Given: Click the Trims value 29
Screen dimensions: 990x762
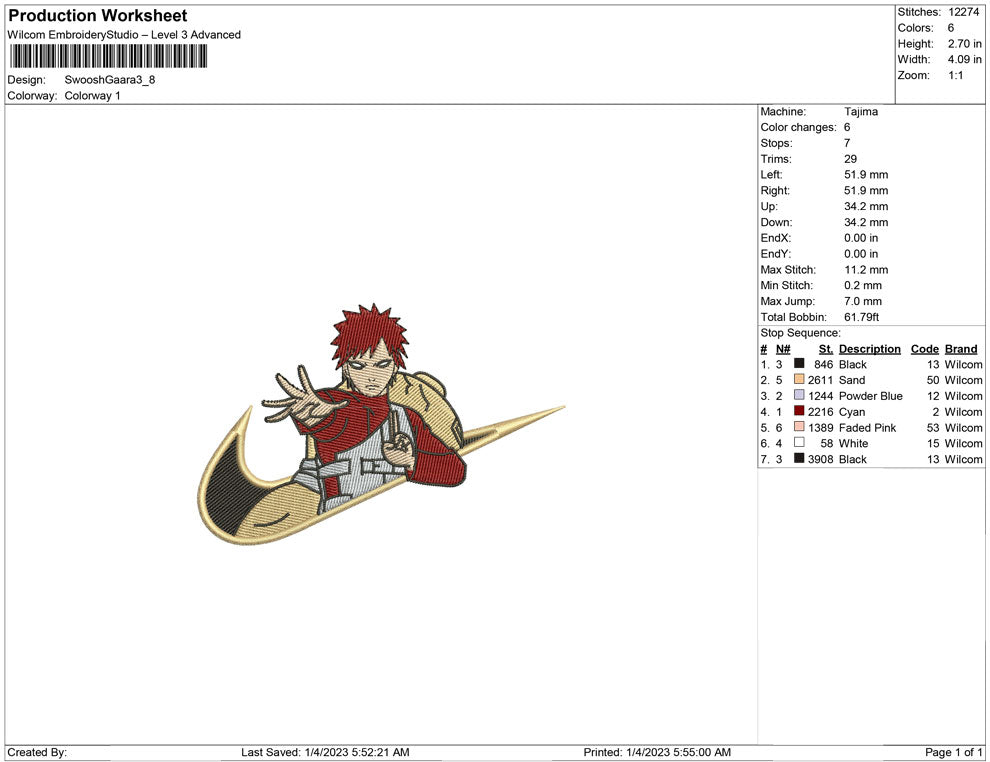Looking at the screenshot, I should tap(850, 159).
